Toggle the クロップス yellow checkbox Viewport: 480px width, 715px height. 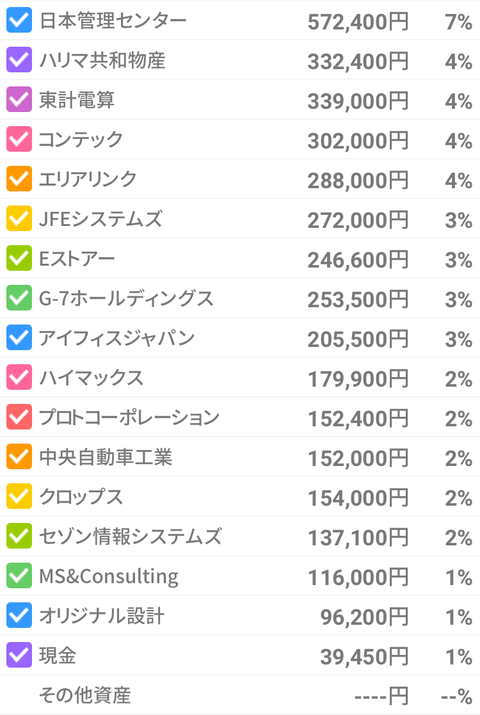19,496
